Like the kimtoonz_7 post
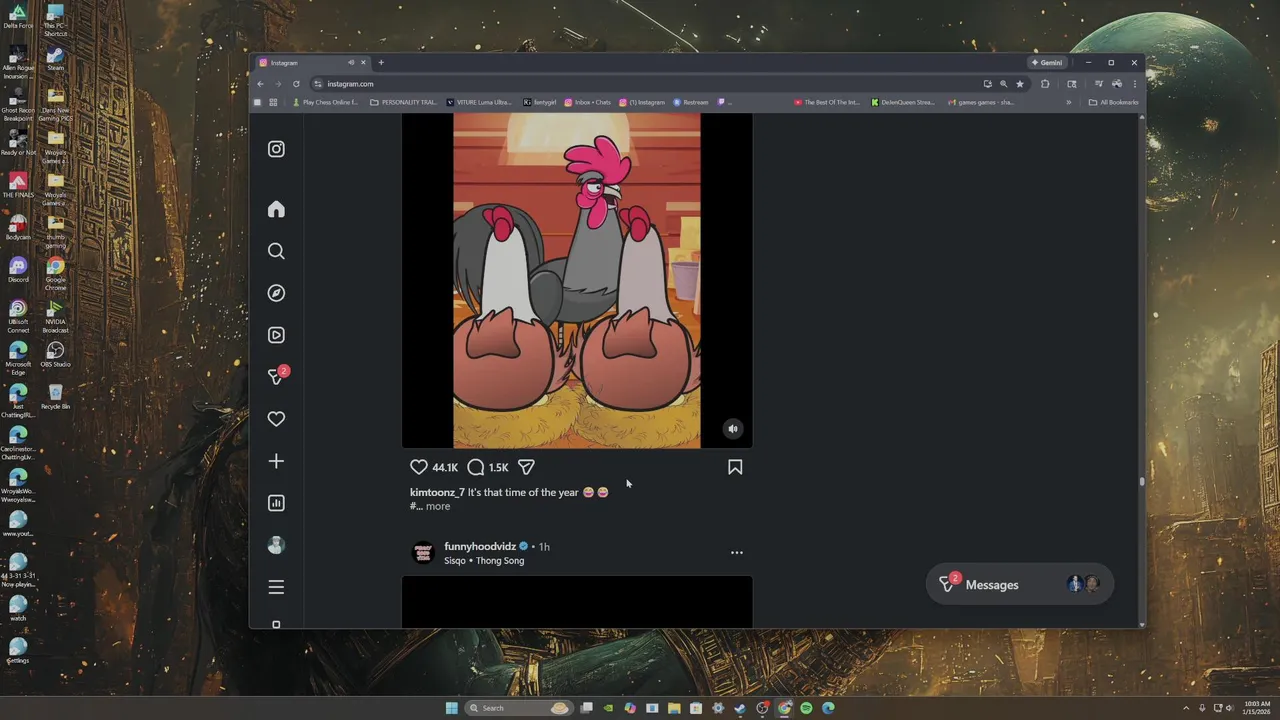Screen dimensions: 1280x720 (419, 467)
